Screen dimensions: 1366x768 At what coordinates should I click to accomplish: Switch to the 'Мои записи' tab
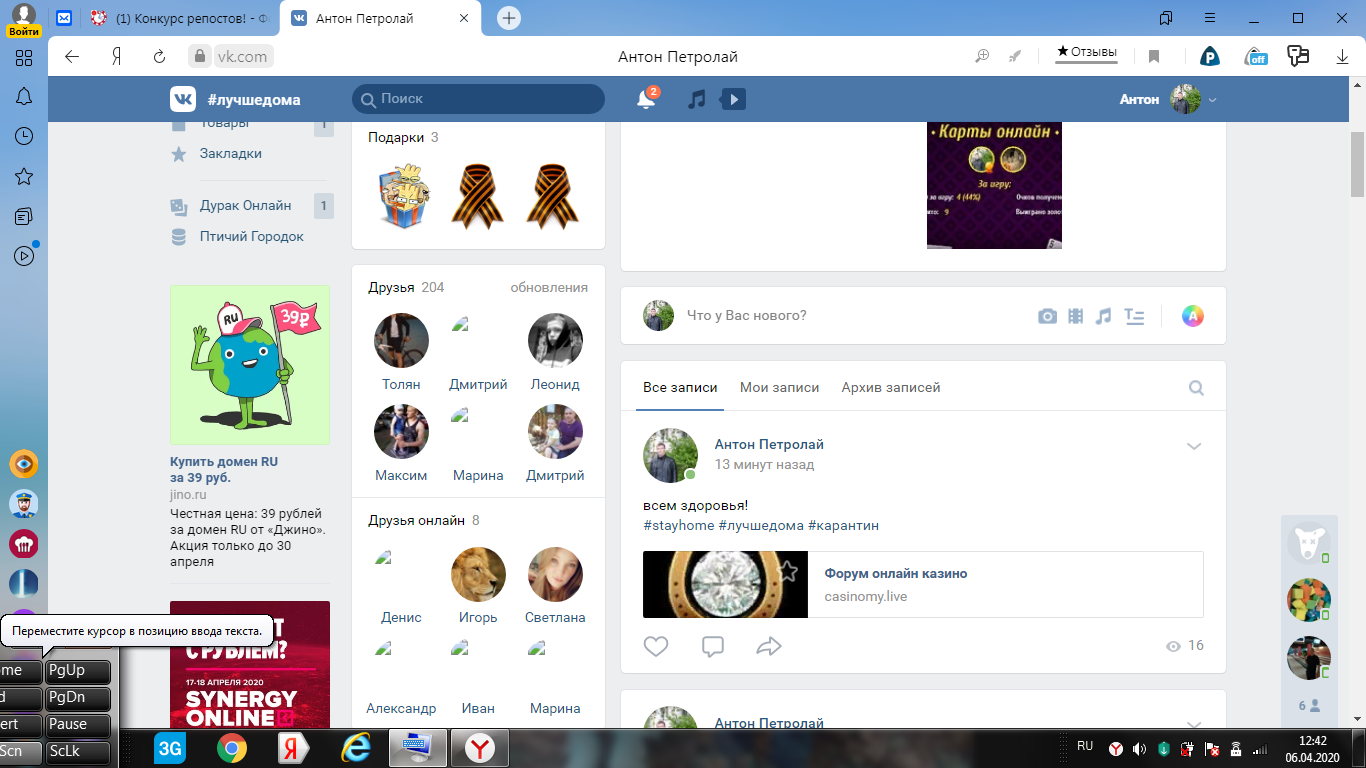779,388
